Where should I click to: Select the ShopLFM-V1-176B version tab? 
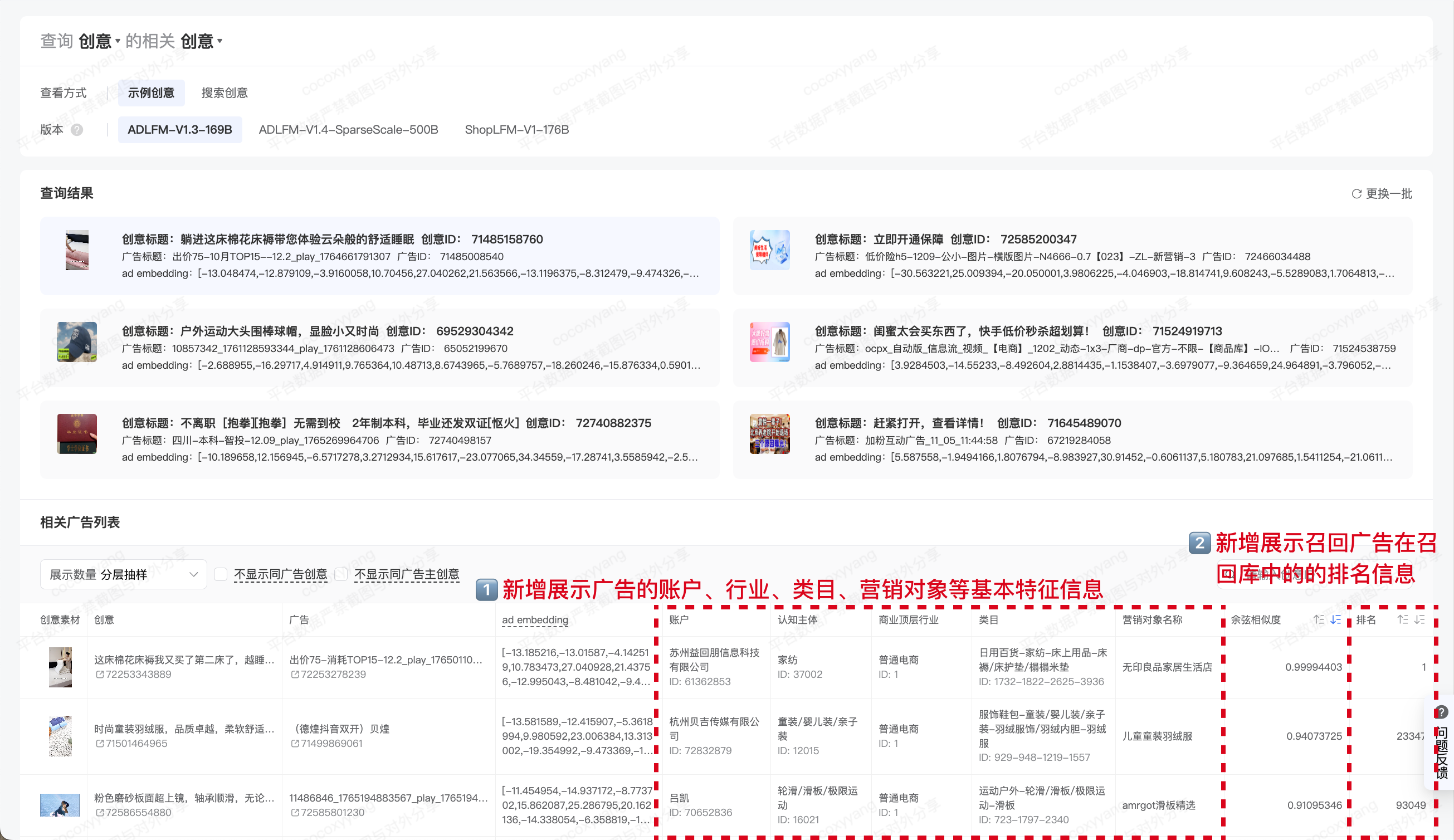coord(516,130)
